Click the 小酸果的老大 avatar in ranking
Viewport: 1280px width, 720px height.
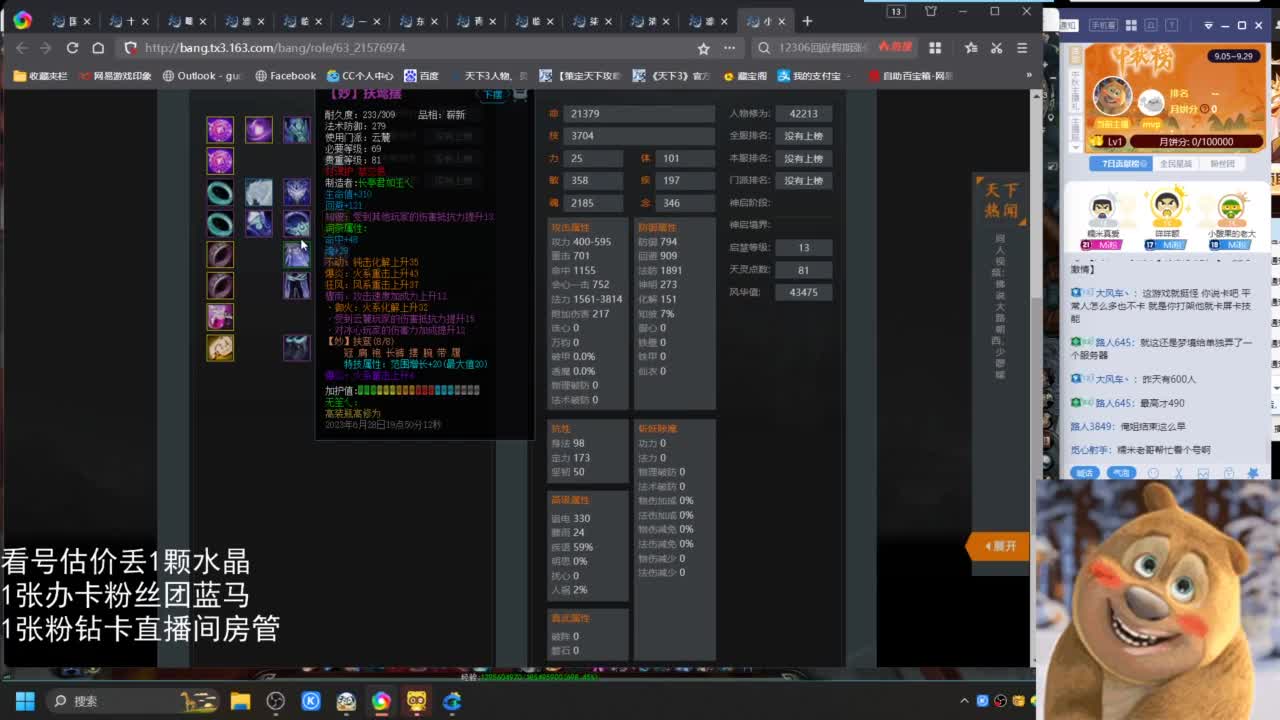coord(1231,209)
